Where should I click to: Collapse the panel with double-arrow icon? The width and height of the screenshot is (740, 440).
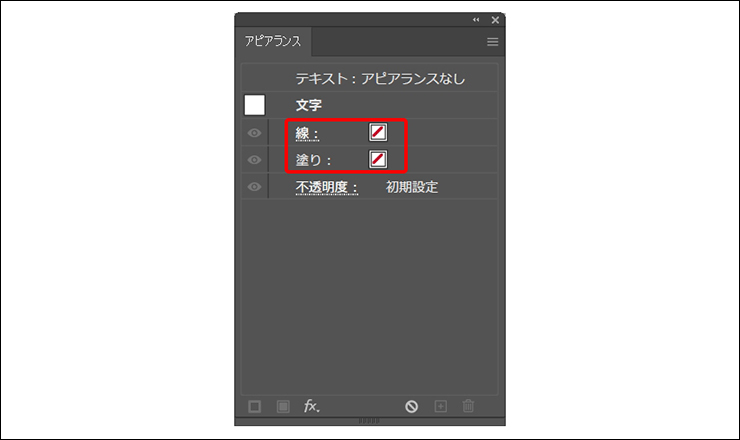[x=476, y=20]
